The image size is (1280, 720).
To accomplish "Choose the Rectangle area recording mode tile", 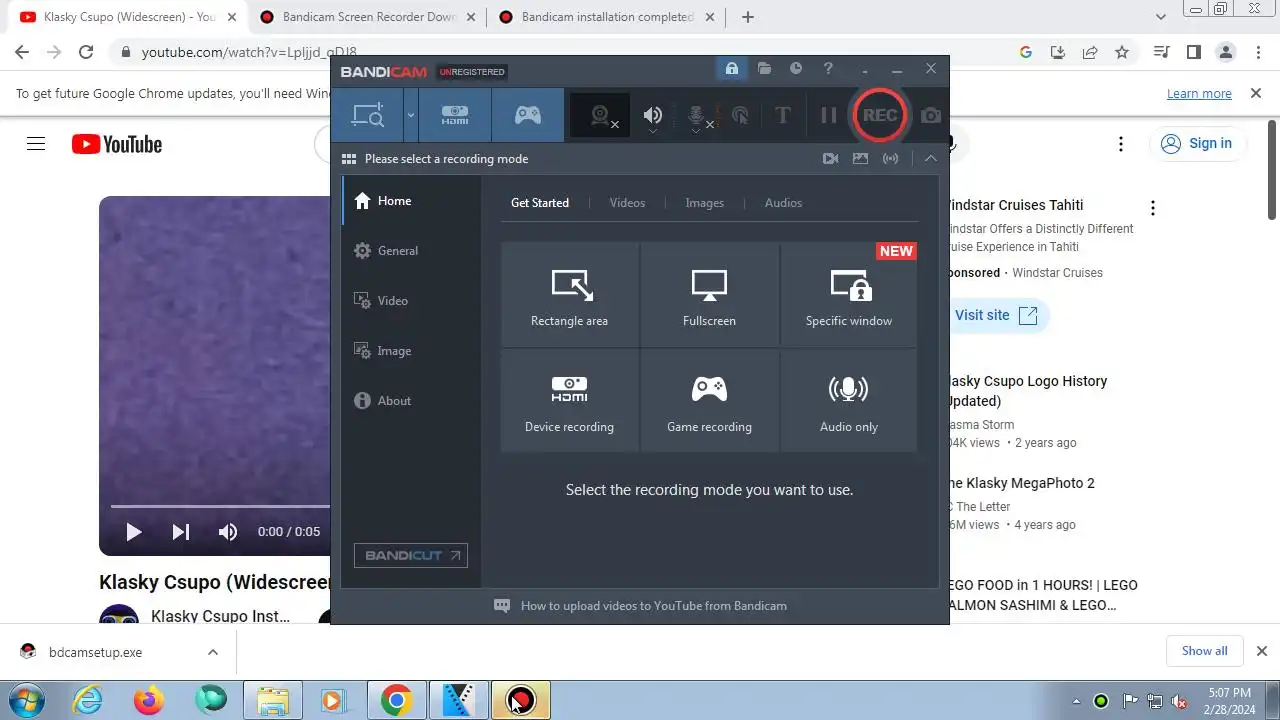I will pos(570,295).
